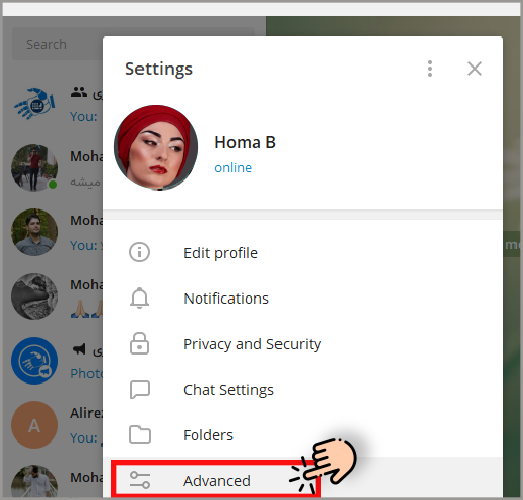Open Notifications settings
The image size is (523, 500).
tap(303, 298)
